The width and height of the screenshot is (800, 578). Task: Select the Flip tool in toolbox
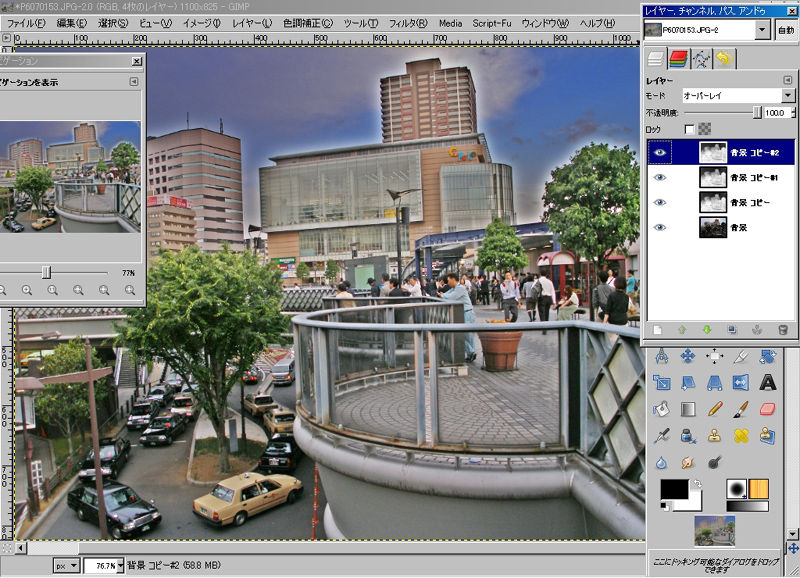(x=741, y=382)
